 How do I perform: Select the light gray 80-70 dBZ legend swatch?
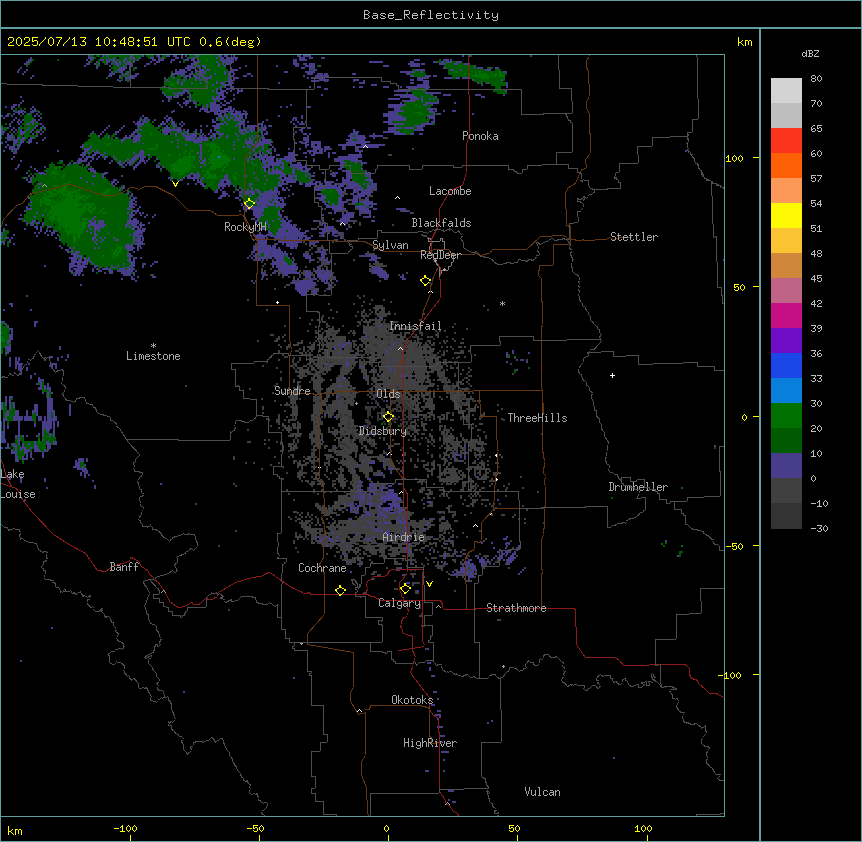point(786,91)
